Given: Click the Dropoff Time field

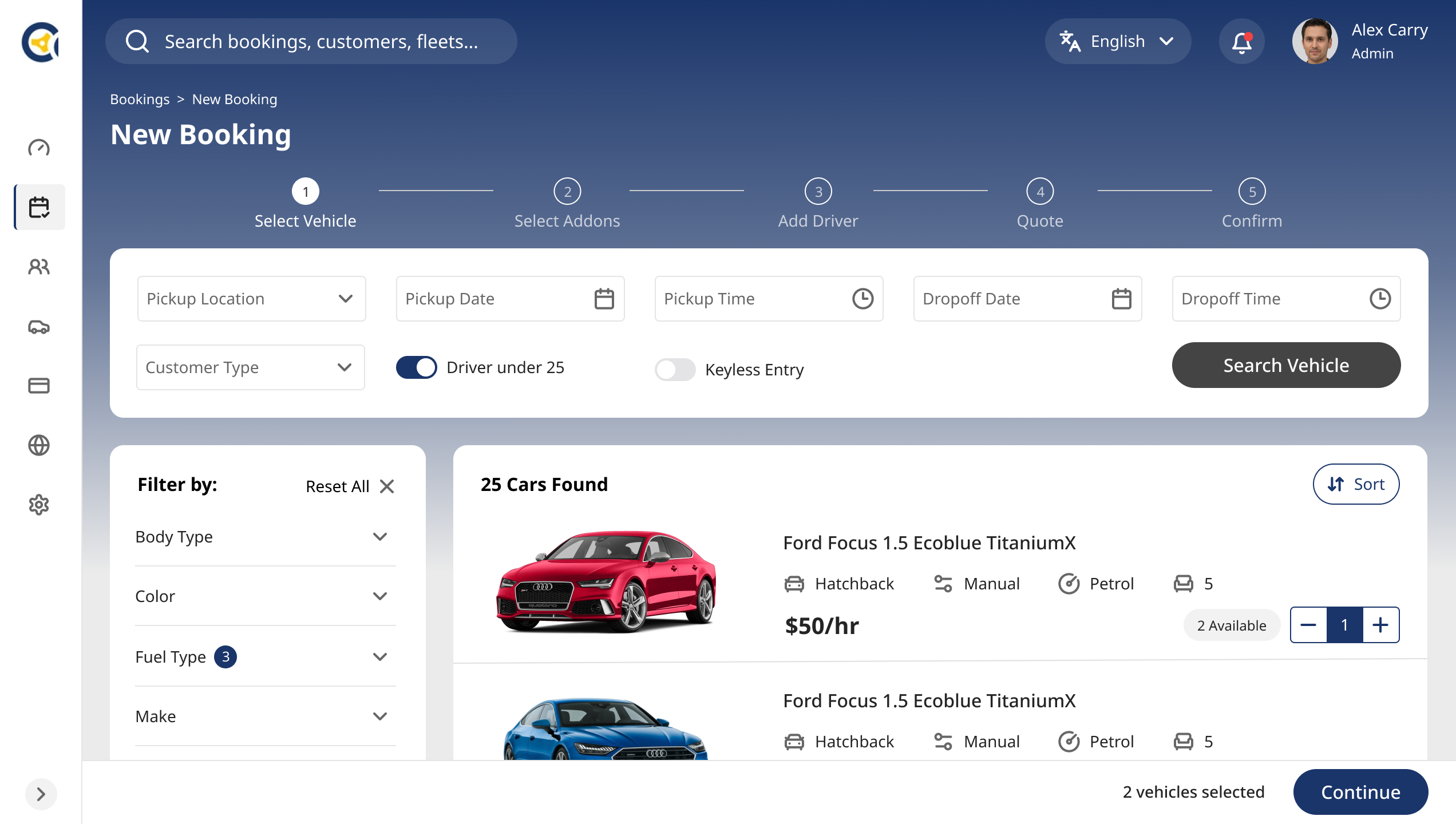Looking at the screenshot, I should point(1287,299).
